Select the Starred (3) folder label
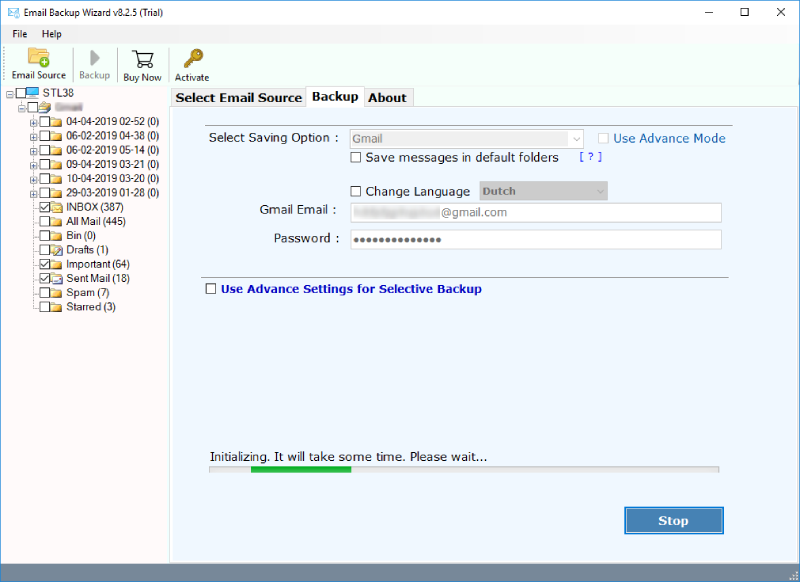The image size is (800, 582). coord(91,307)
